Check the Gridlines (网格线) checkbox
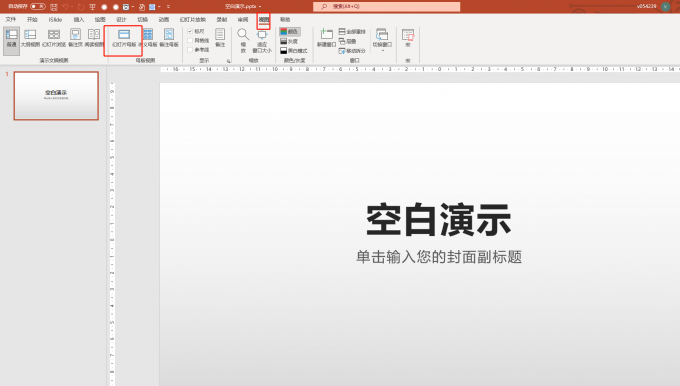The height and width of the screenshot is (386, 680). [x=190, y=40]
